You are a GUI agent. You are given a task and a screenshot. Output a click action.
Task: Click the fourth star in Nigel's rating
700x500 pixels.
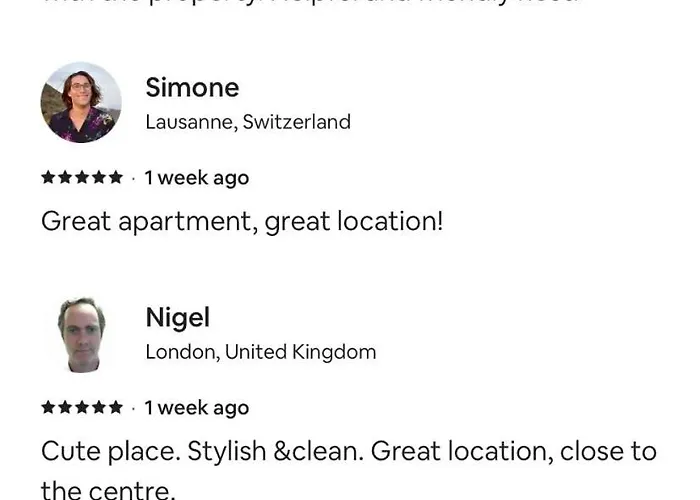click(99, 408)
